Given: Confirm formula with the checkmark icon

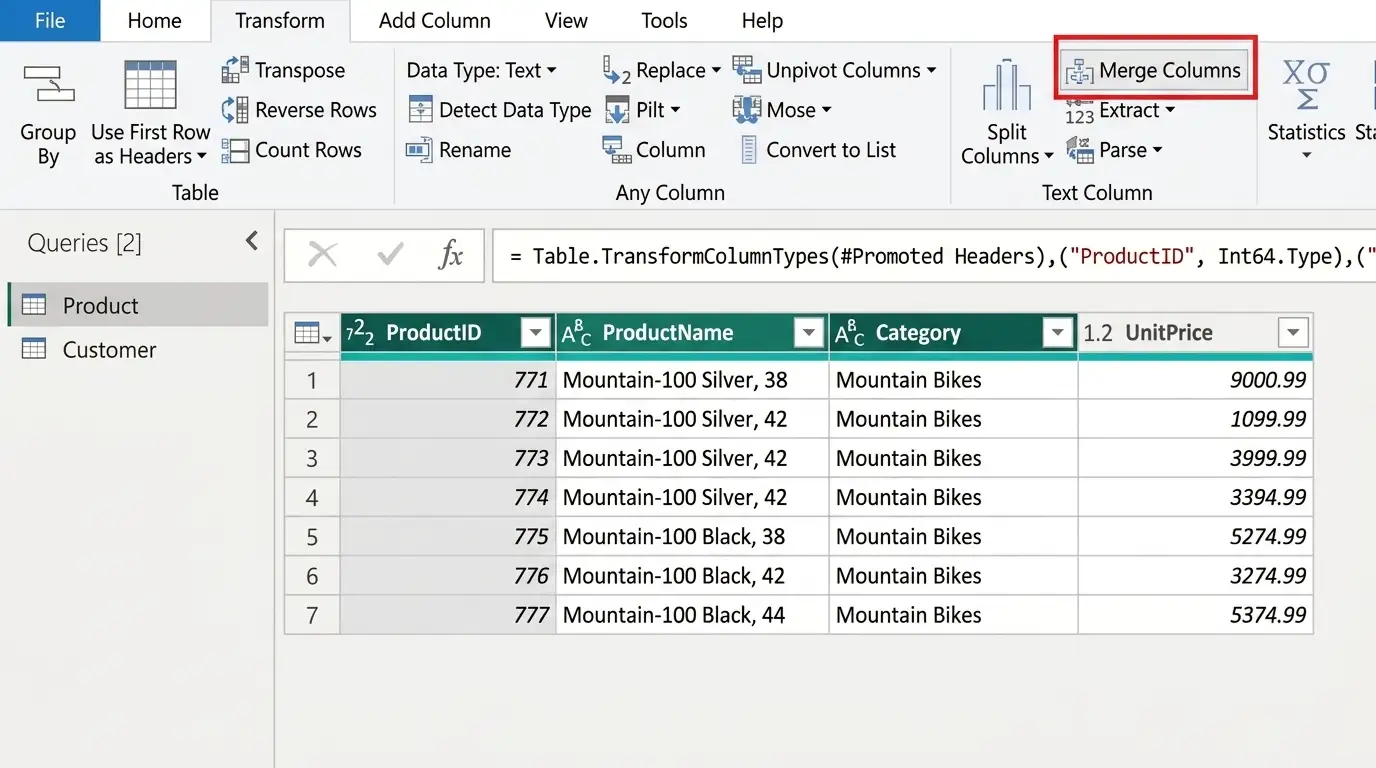Looking at the screenshot, I should (390, 255).
